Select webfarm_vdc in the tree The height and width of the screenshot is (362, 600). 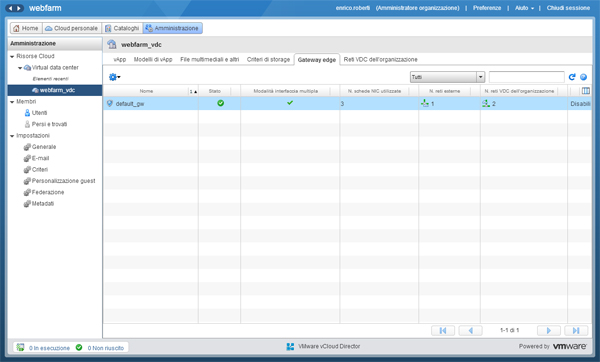(55, 90)
